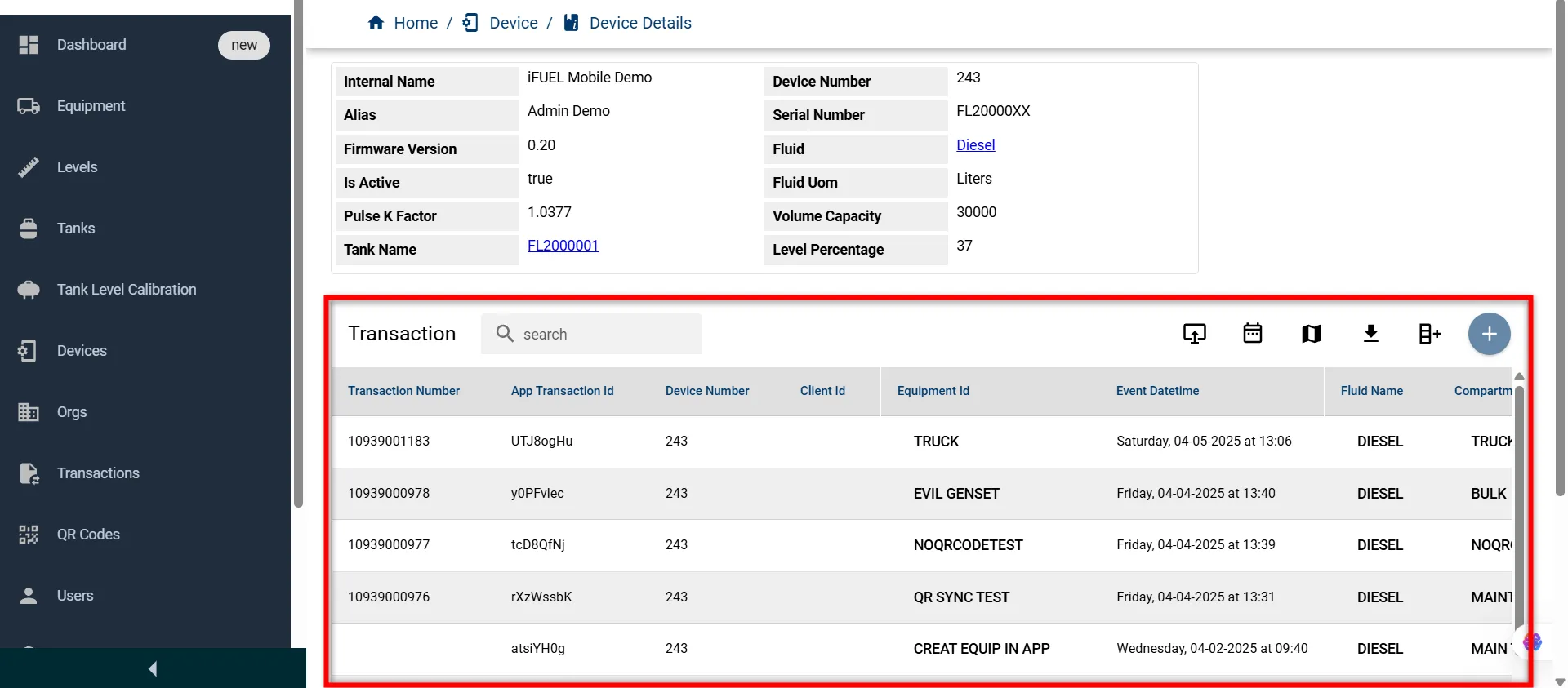Viewport: 1568px width, 688px height.
Task: Click the Devices sidebar icon
Action: [x=28, y=351]
